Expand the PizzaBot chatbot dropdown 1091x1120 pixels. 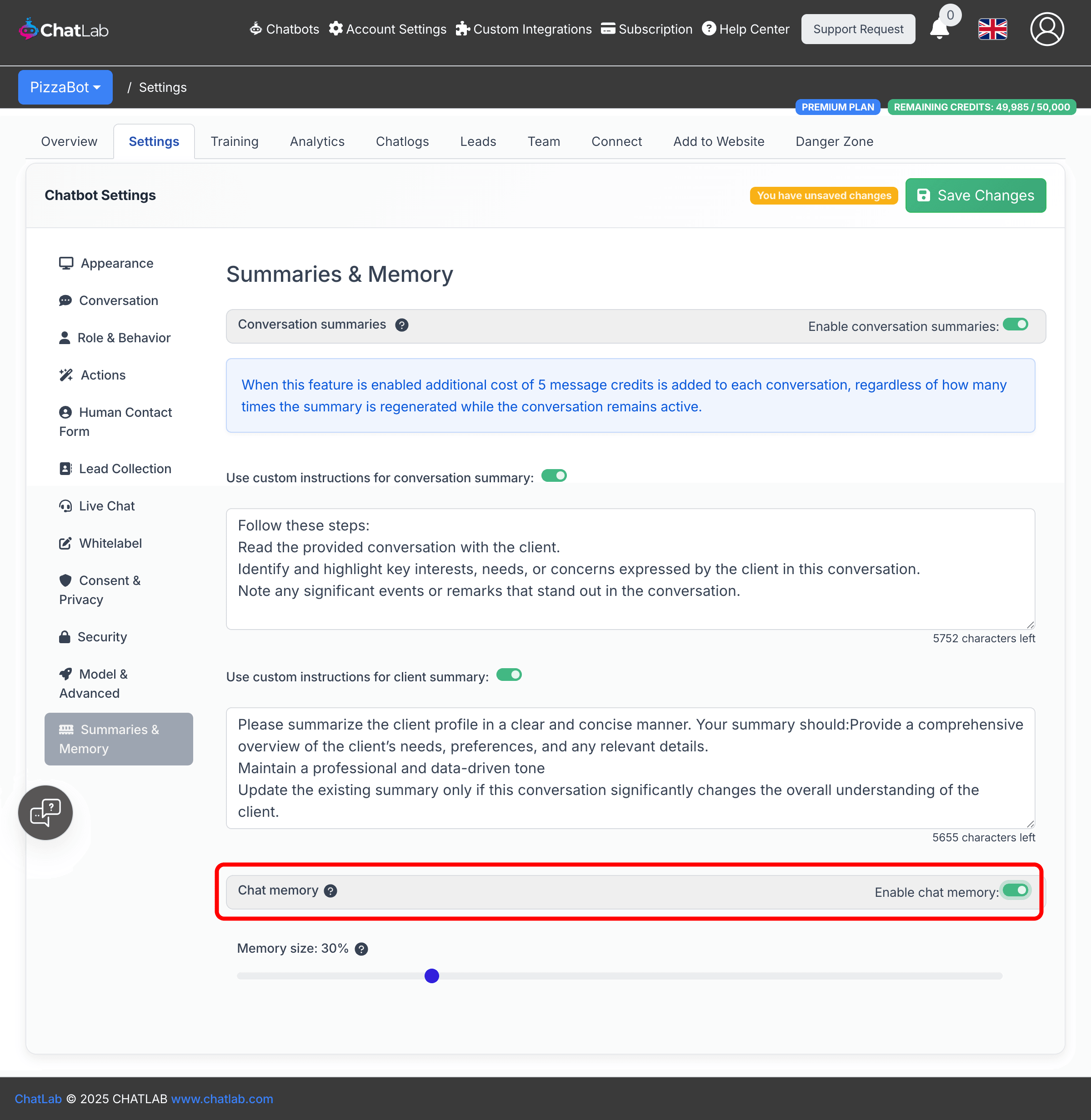[65, 87]
